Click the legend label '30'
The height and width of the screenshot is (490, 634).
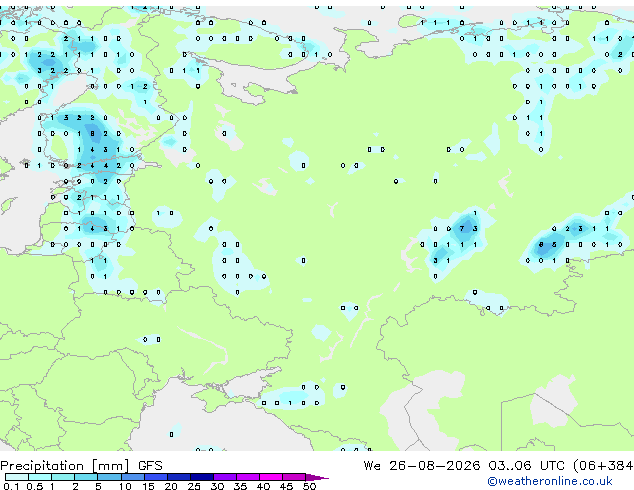pyautogui.click(x=217, y=486)
